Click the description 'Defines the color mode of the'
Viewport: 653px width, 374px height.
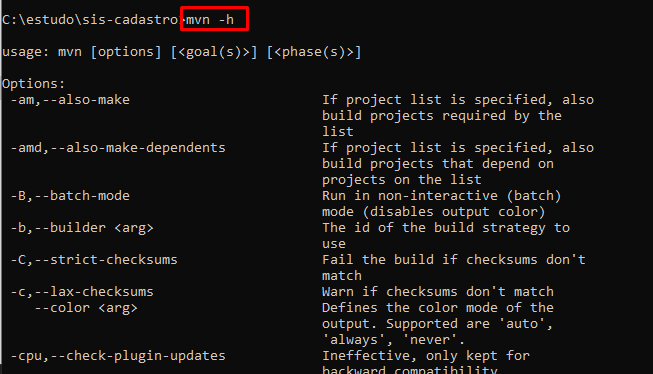(438, 308)
